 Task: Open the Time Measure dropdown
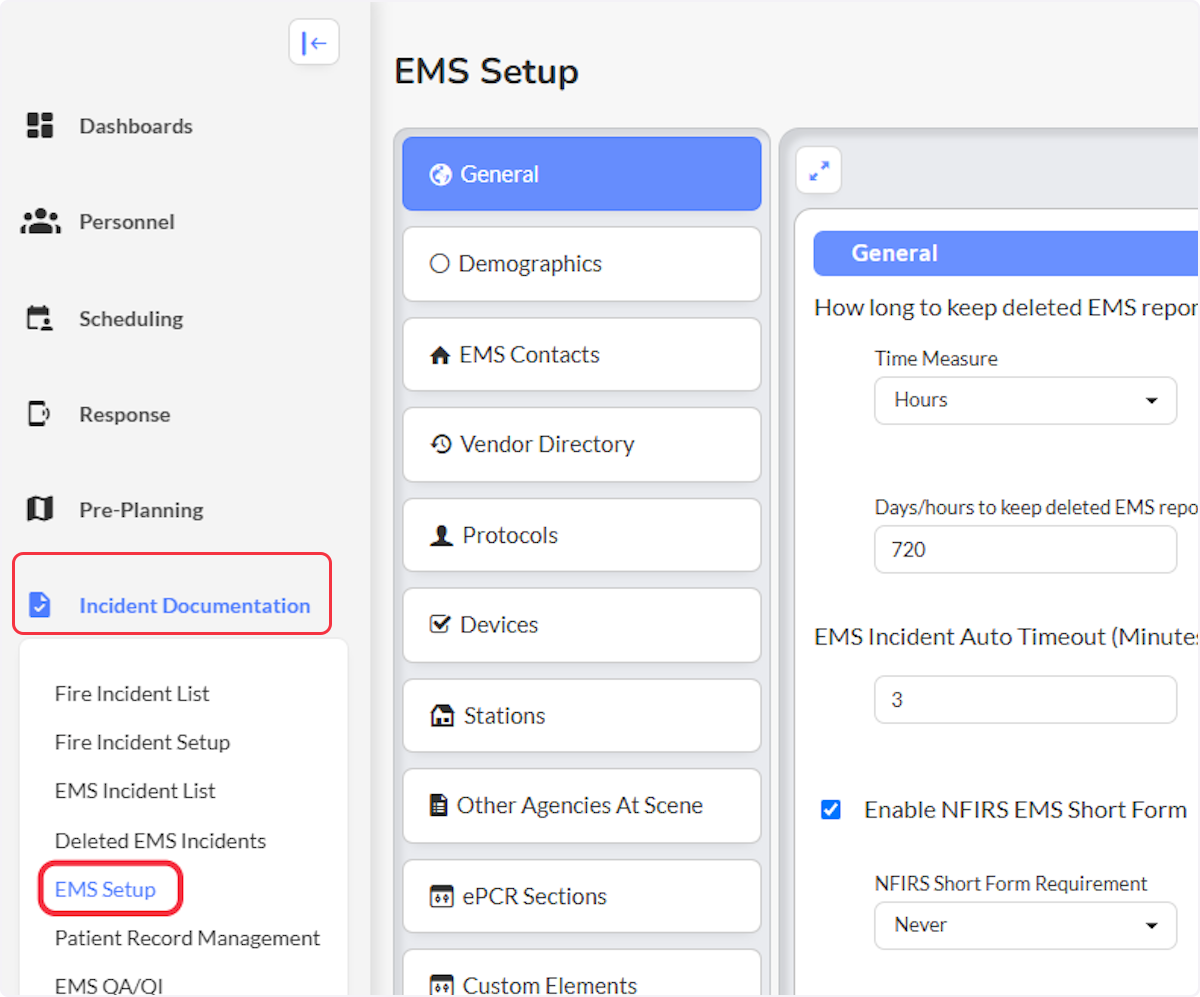click(1025, 400)
